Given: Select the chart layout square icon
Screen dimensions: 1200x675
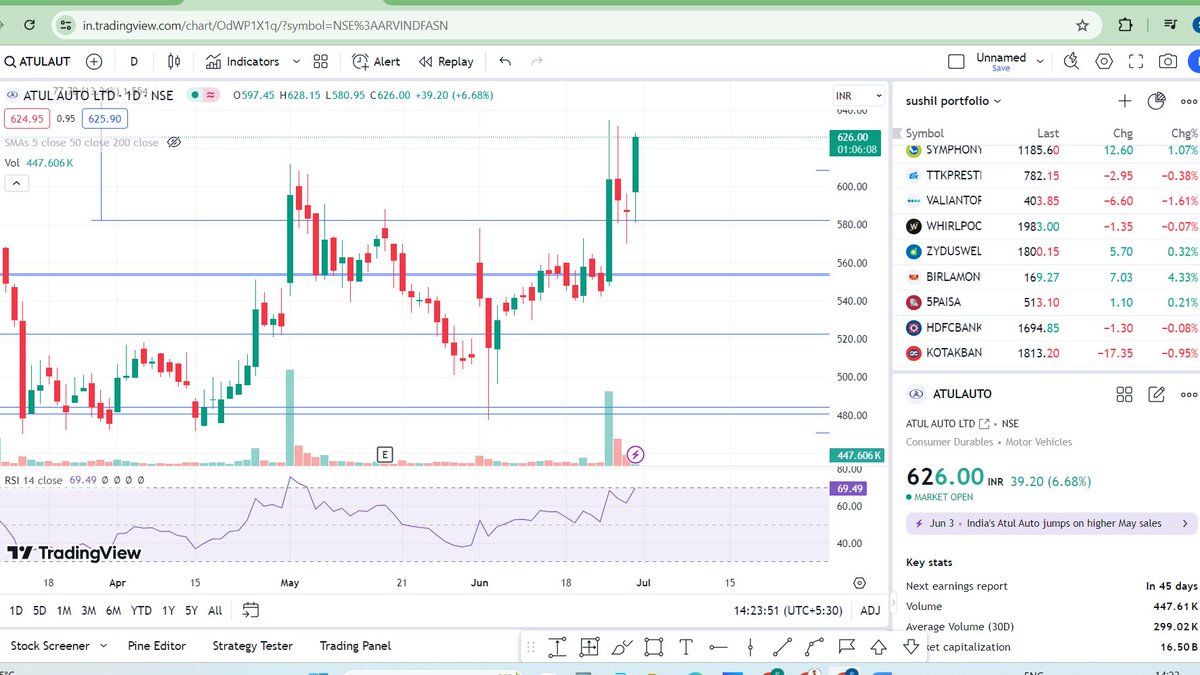Looking at the screenshot, I should (956, 61).
